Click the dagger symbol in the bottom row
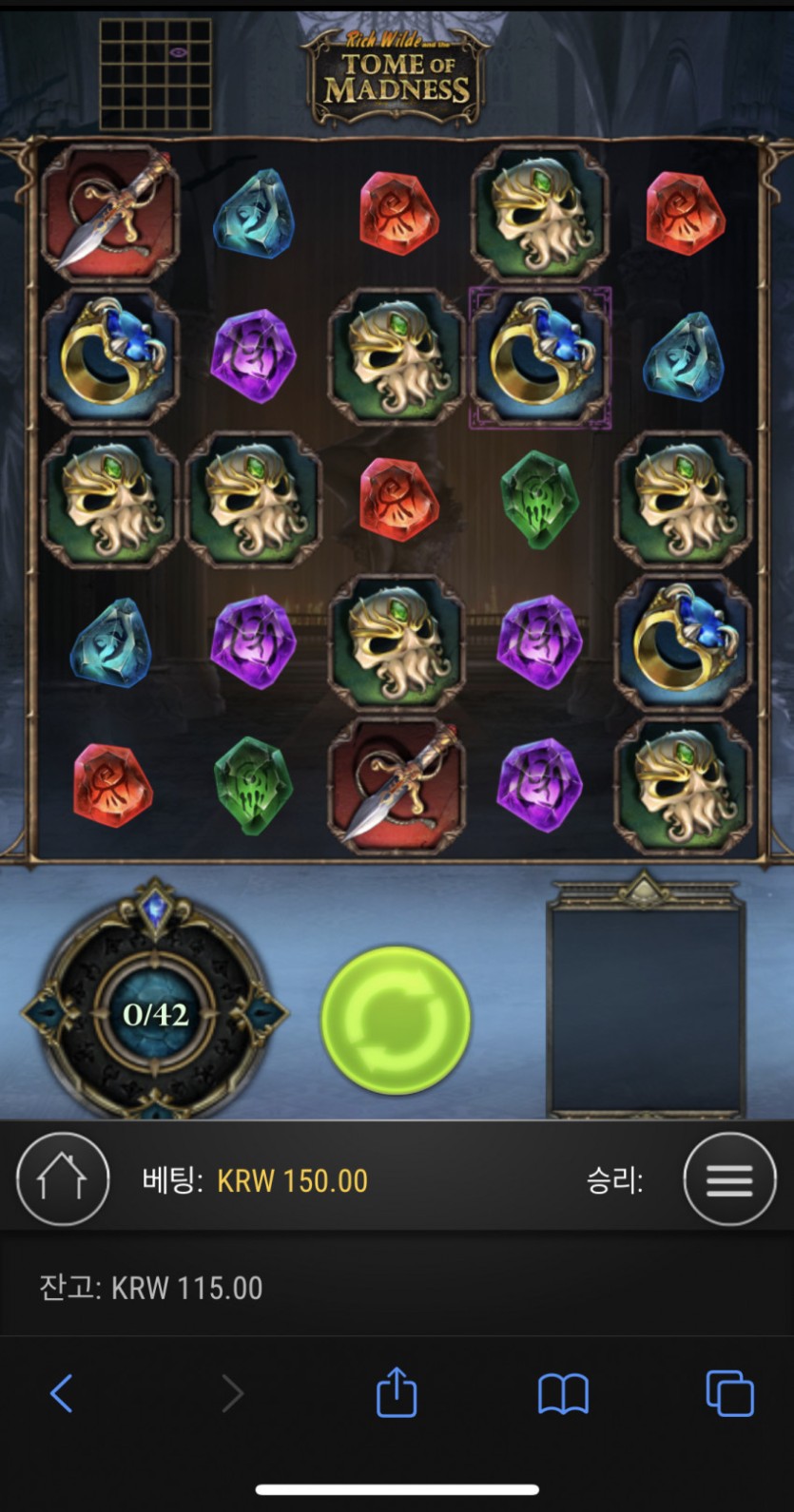Viewport: 794px width, 1512px height. (397, 786)
